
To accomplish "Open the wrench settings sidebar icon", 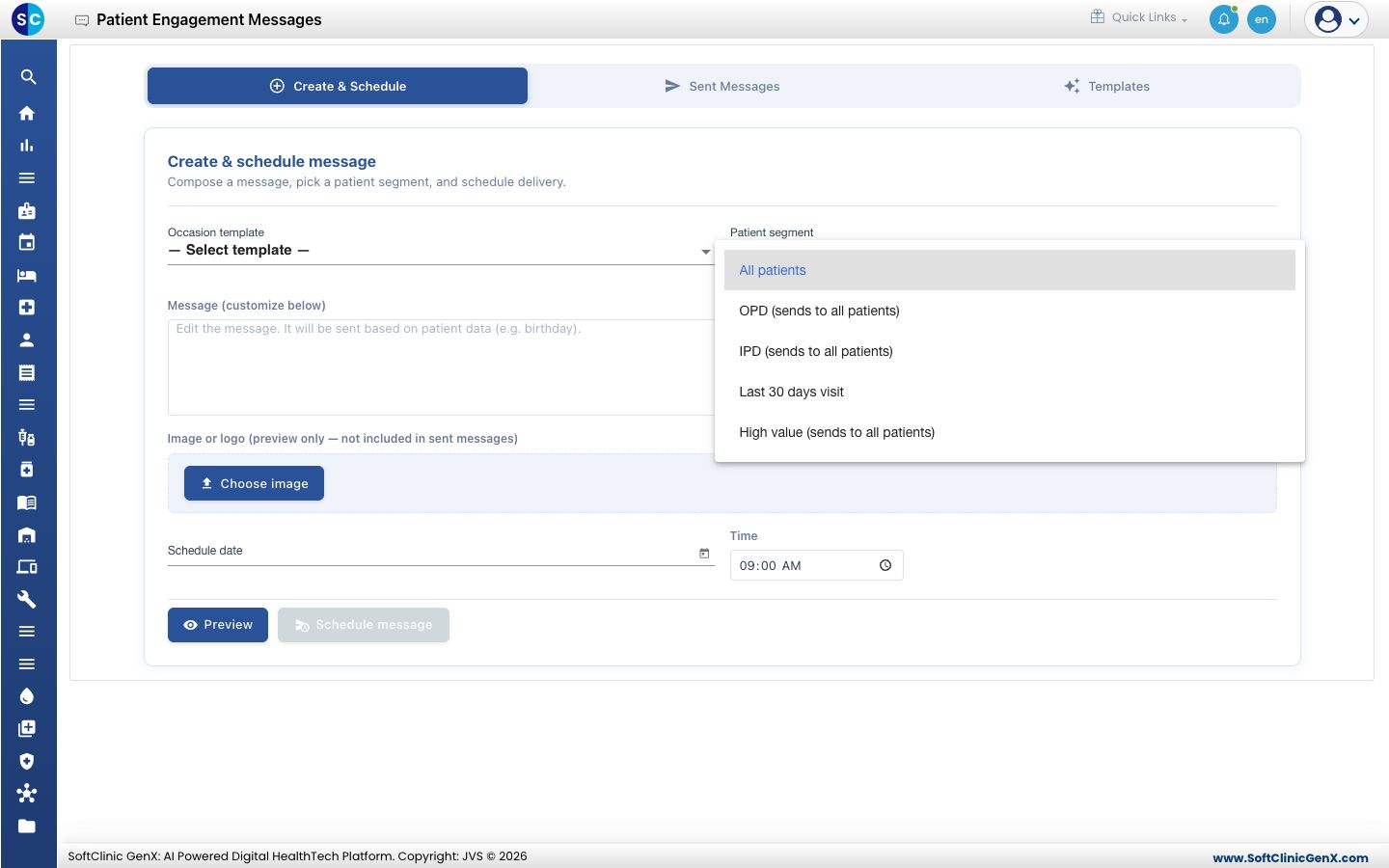I will pyautogui.click(x=27, y=600).
